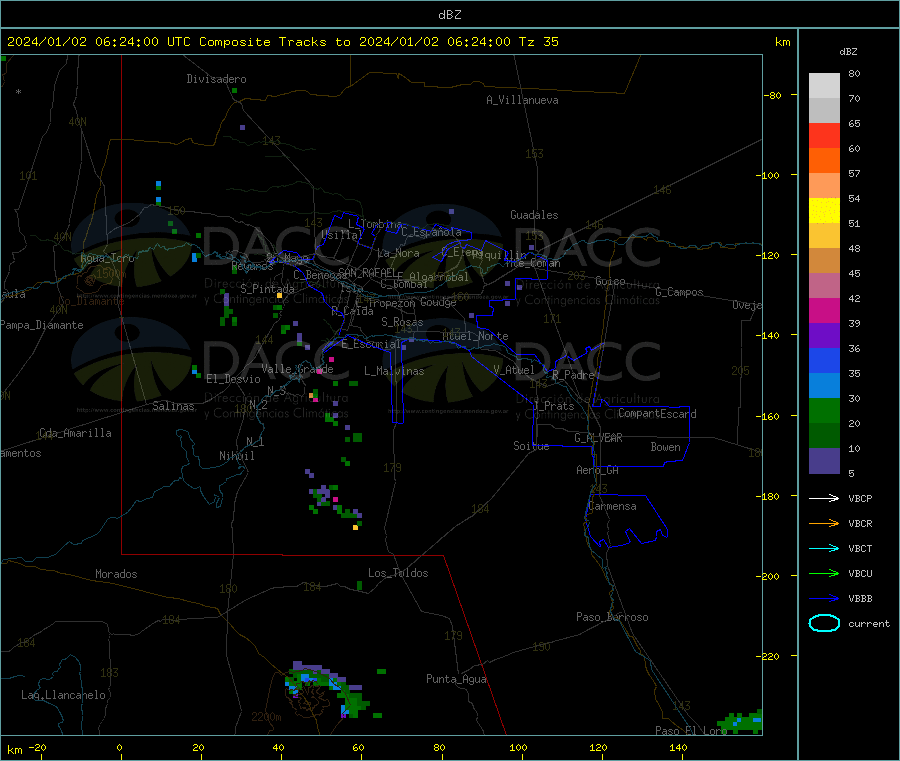Click the S_Pintada map label

(267, 289)
